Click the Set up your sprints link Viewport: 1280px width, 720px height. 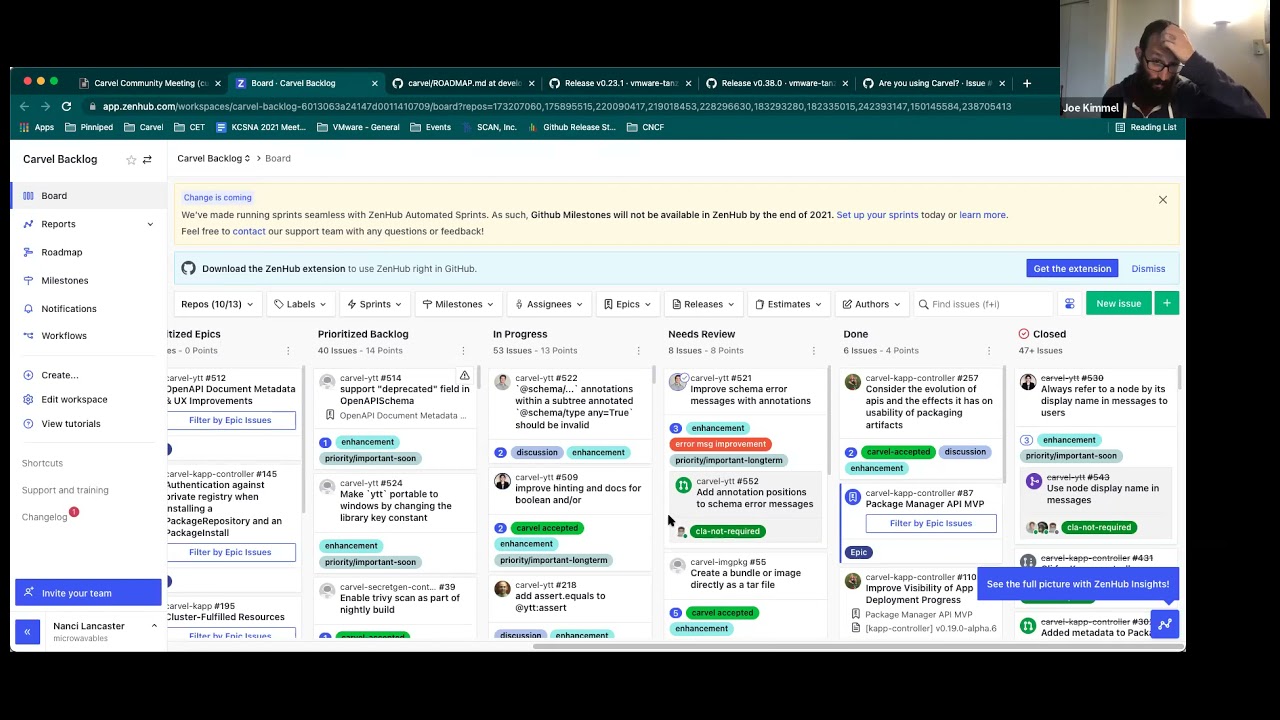(877, 215)
